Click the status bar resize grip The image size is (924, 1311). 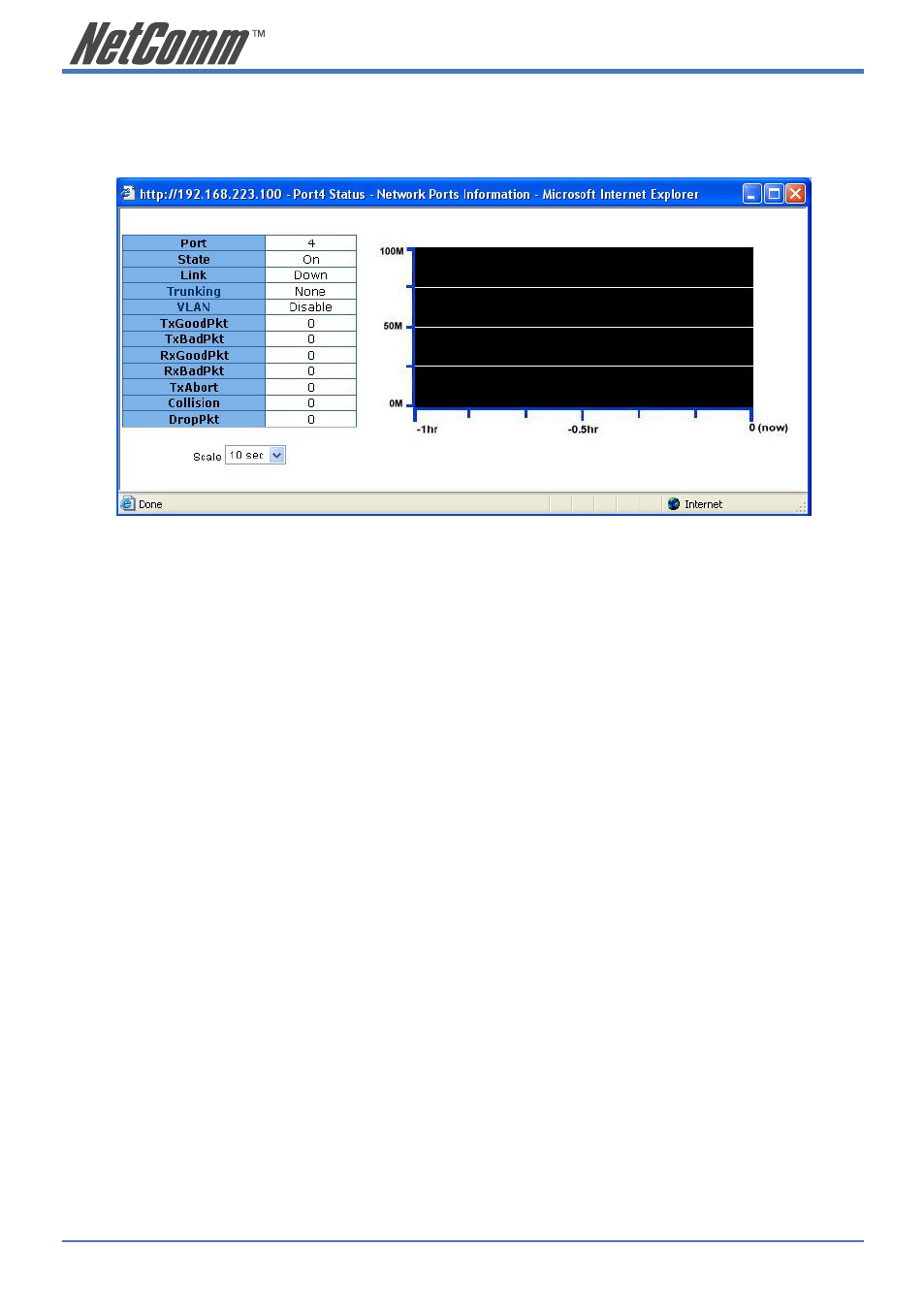(801, 506)
